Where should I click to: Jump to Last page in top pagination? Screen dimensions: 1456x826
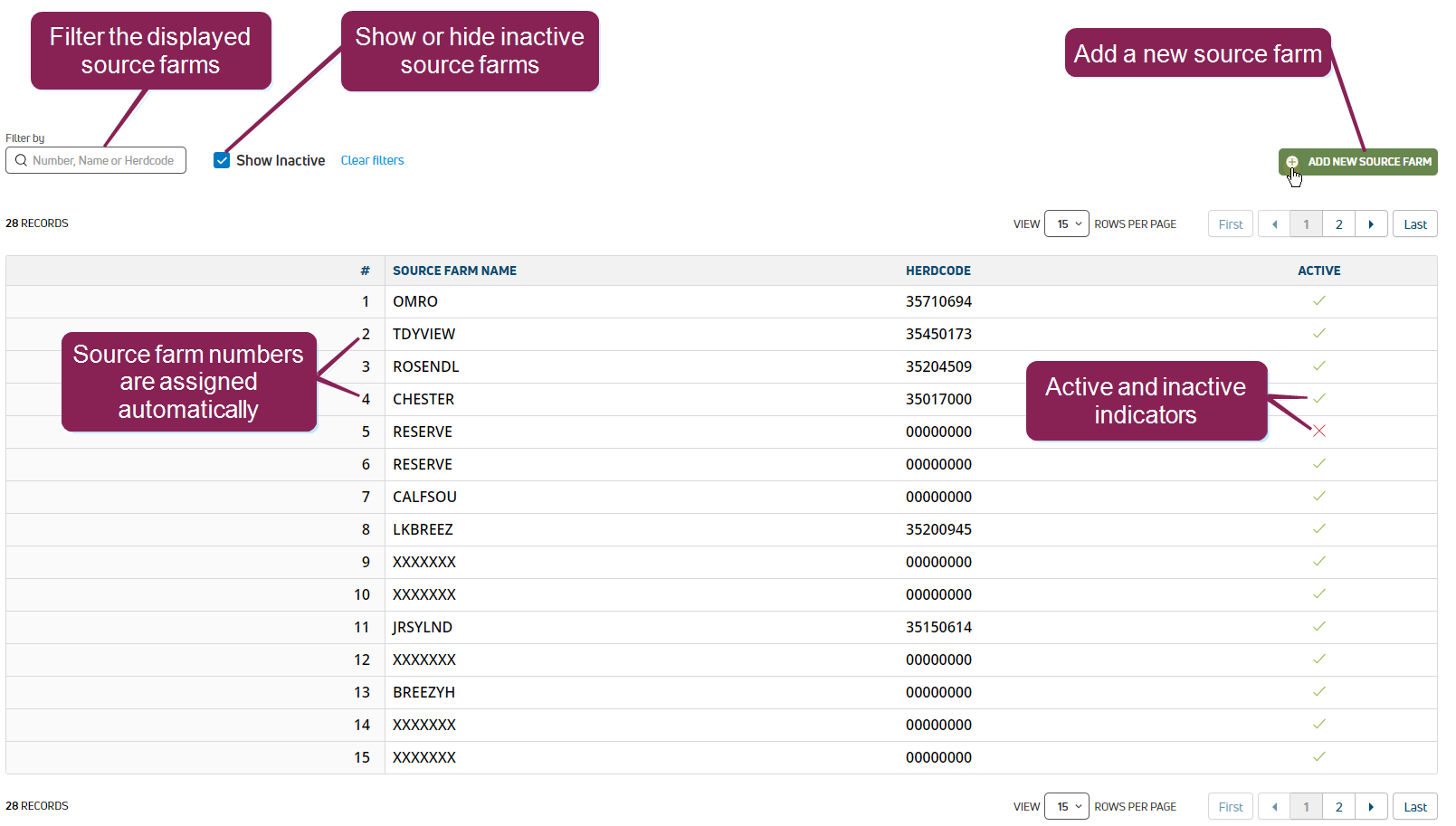point(1414,224)
